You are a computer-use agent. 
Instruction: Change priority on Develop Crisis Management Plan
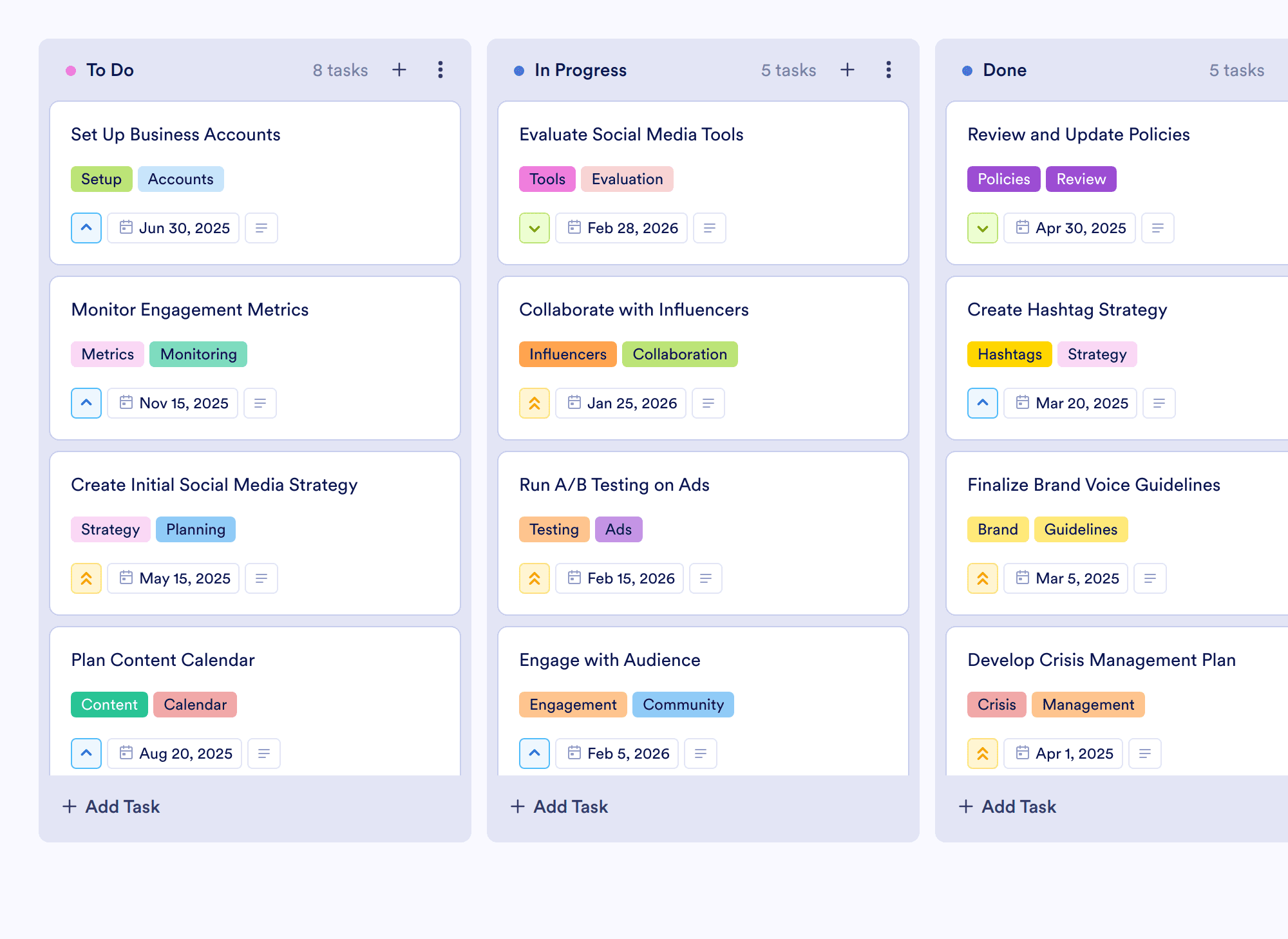[x=983, y=754]
